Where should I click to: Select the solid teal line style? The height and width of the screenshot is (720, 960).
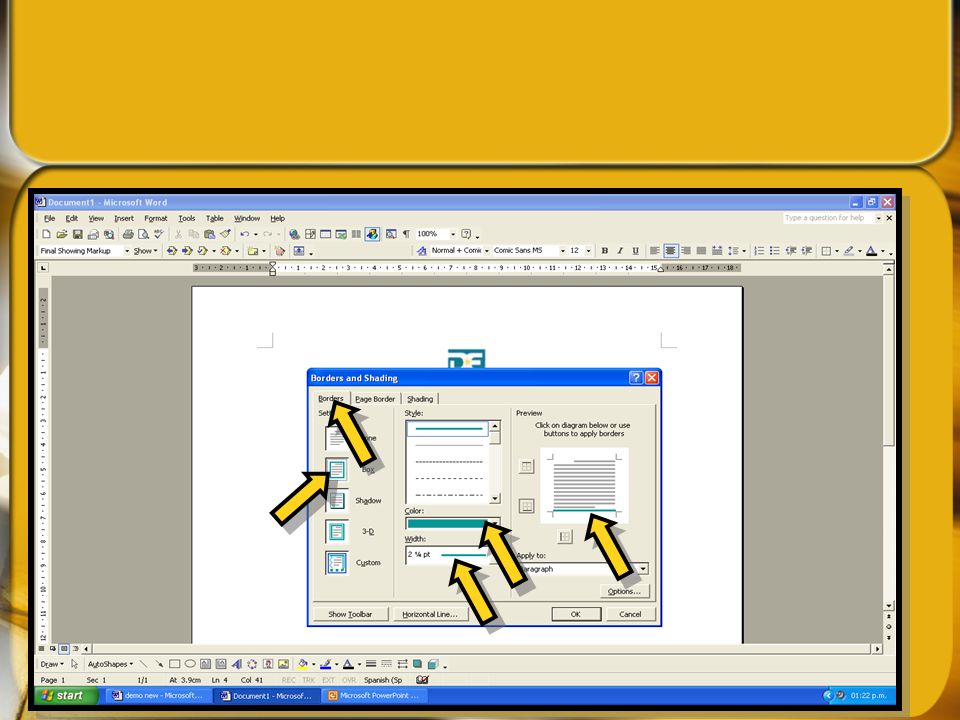tap(448, 429)
